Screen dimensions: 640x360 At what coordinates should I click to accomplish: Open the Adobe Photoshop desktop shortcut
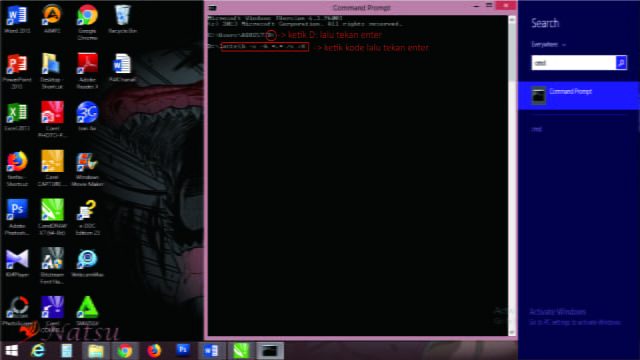17,217
